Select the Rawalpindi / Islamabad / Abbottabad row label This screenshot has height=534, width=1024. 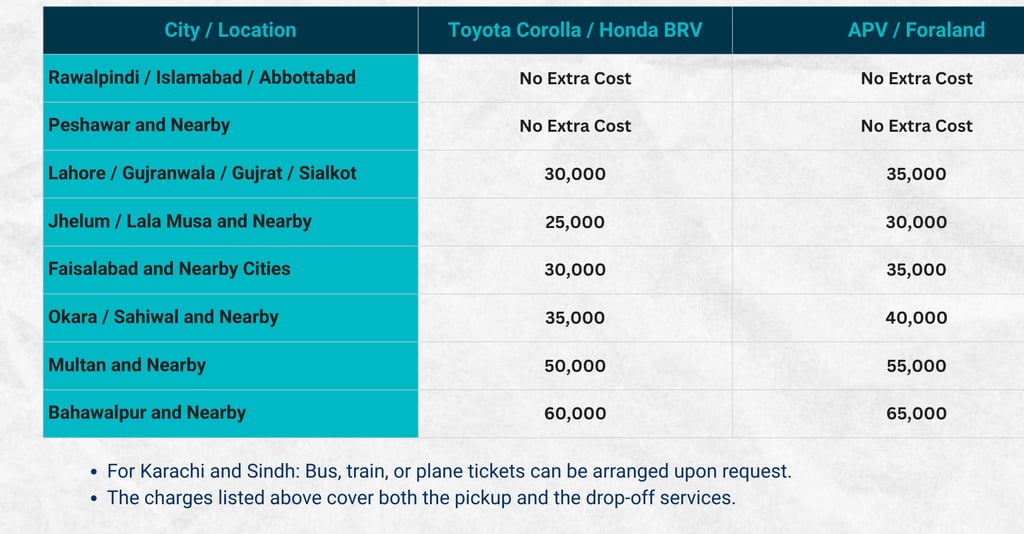tap(202, 78)
